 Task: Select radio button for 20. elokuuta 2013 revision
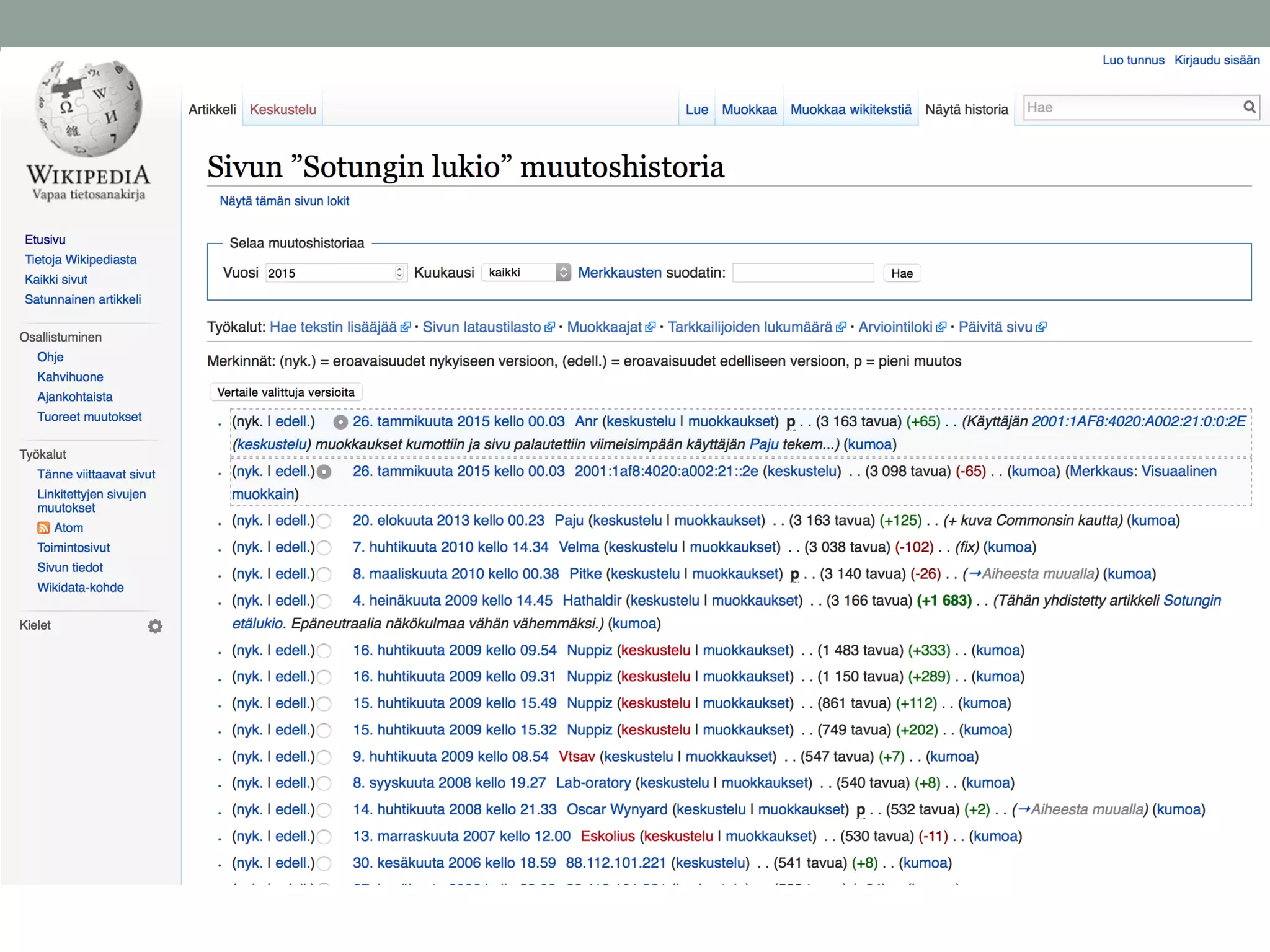point(324,521)
